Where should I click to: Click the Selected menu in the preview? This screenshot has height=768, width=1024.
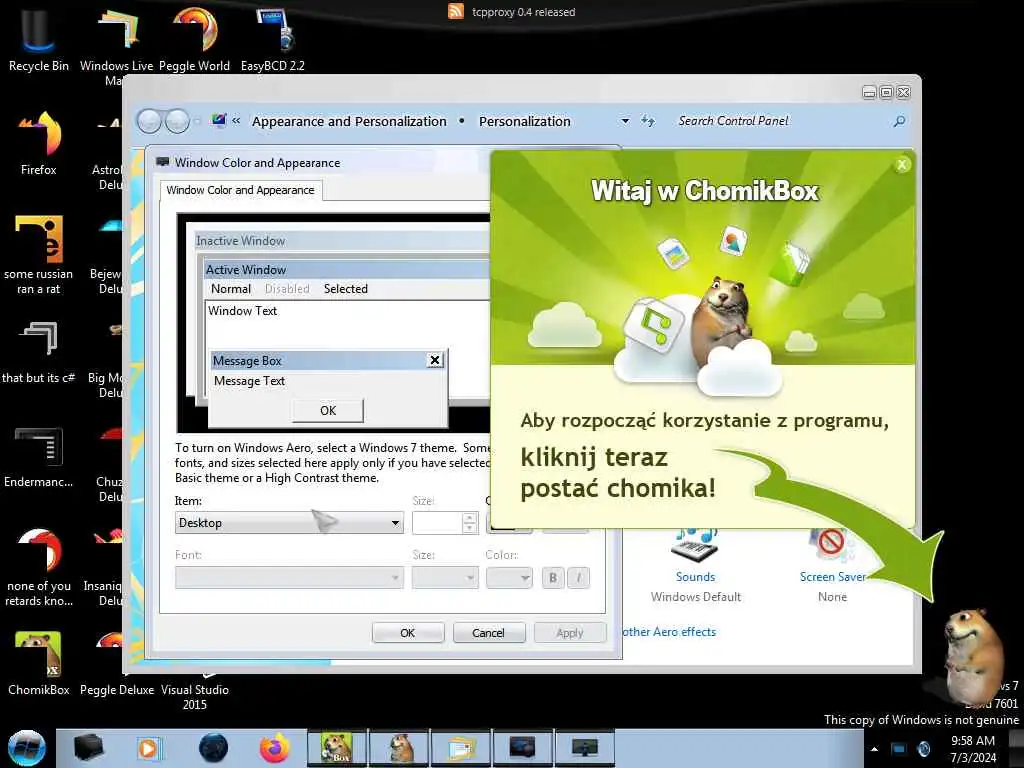[345, 289]
